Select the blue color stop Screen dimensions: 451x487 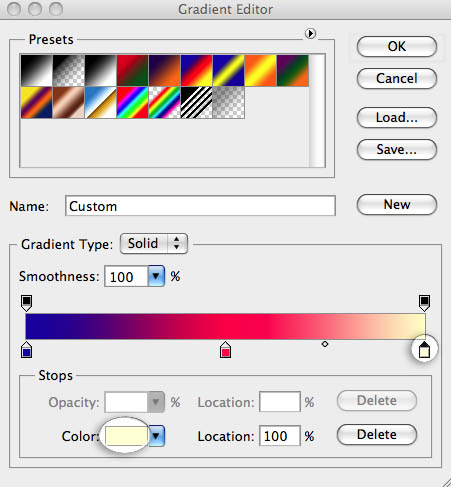coord(26,350)
